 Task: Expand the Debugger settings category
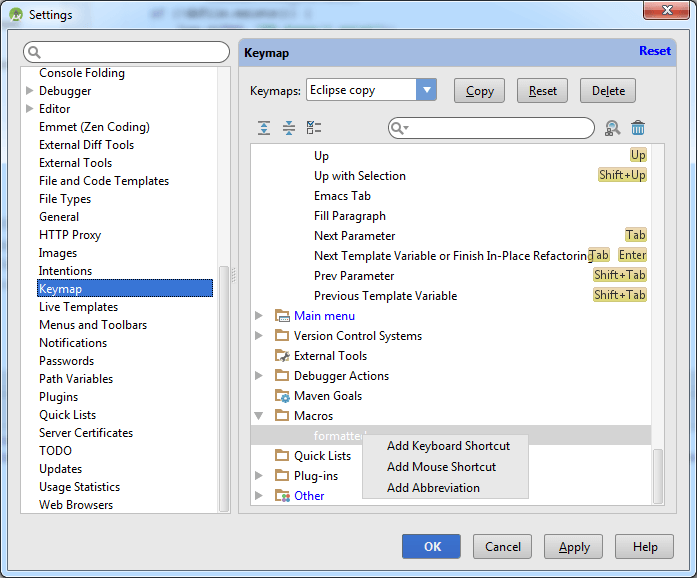29,91
